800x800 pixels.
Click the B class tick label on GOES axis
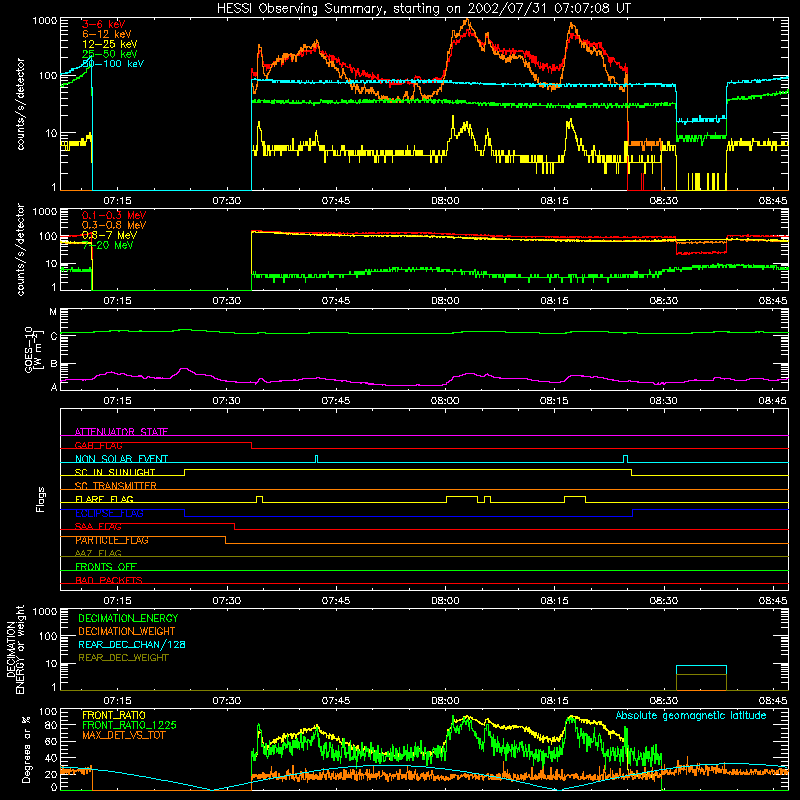coord(54,364)
